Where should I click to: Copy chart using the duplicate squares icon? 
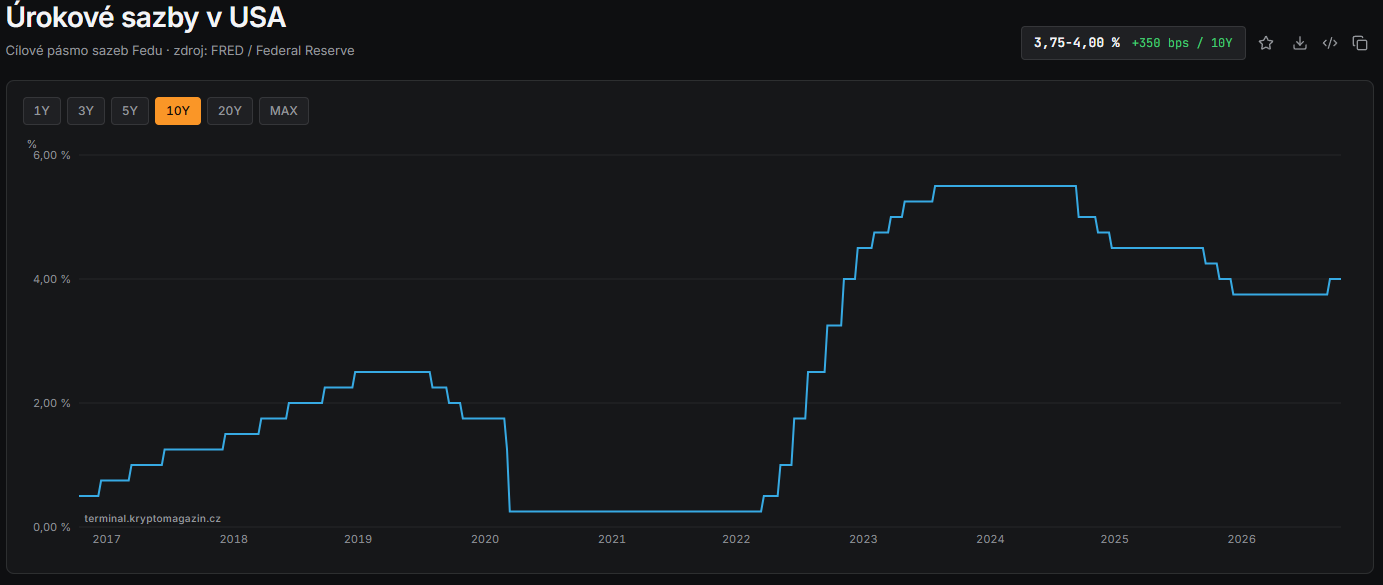click(1360, 43)
